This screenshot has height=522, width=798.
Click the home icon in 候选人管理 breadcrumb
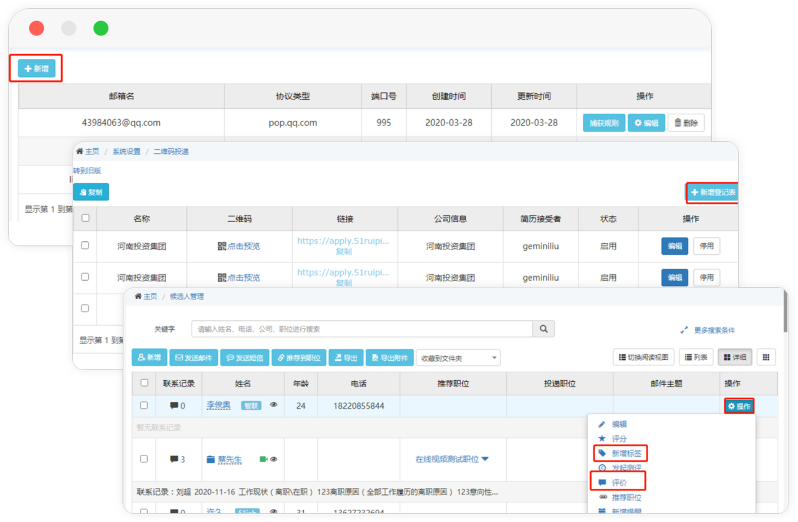tap(138, 297)
